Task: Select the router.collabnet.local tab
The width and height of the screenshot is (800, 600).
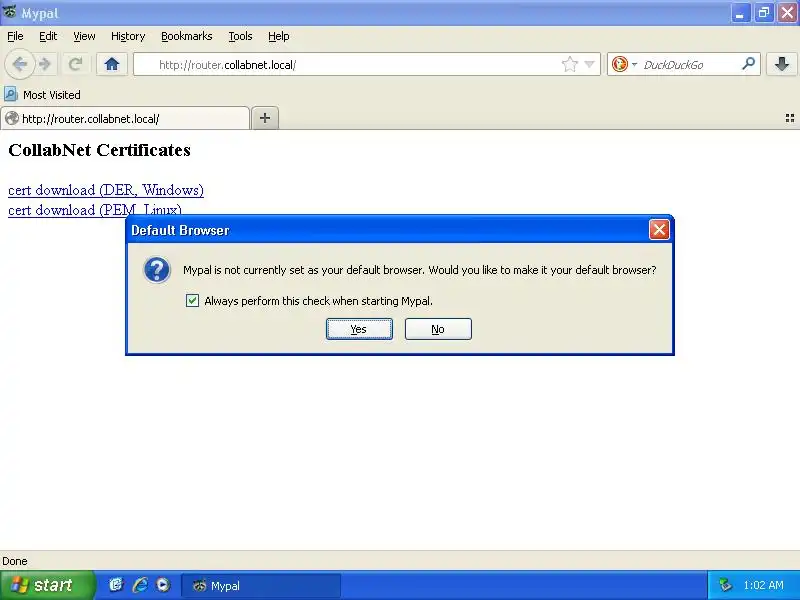Action: (x=125, y=118)
